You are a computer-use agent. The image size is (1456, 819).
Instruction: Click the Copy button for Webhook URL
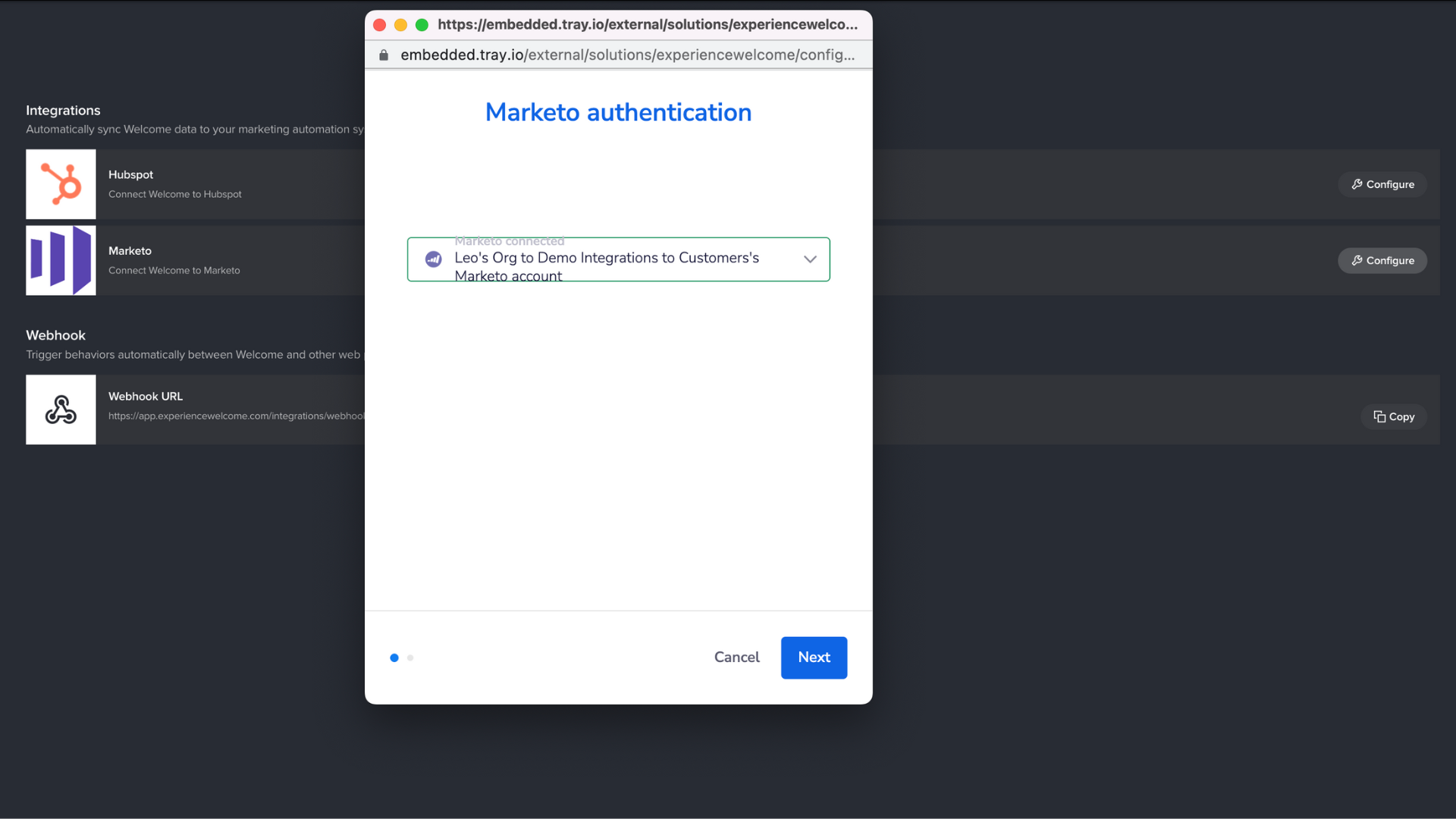point(1395,416)
